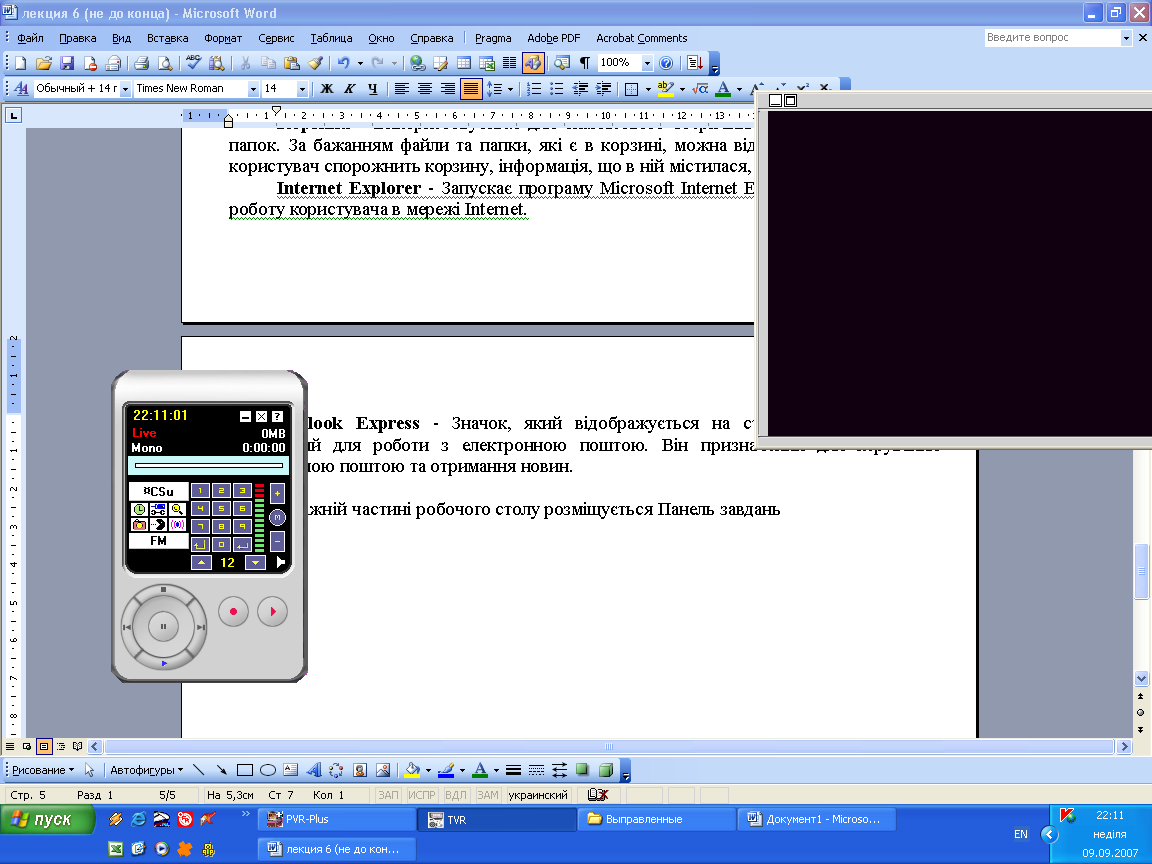Click fill color paint bucket

click(412, 770)
